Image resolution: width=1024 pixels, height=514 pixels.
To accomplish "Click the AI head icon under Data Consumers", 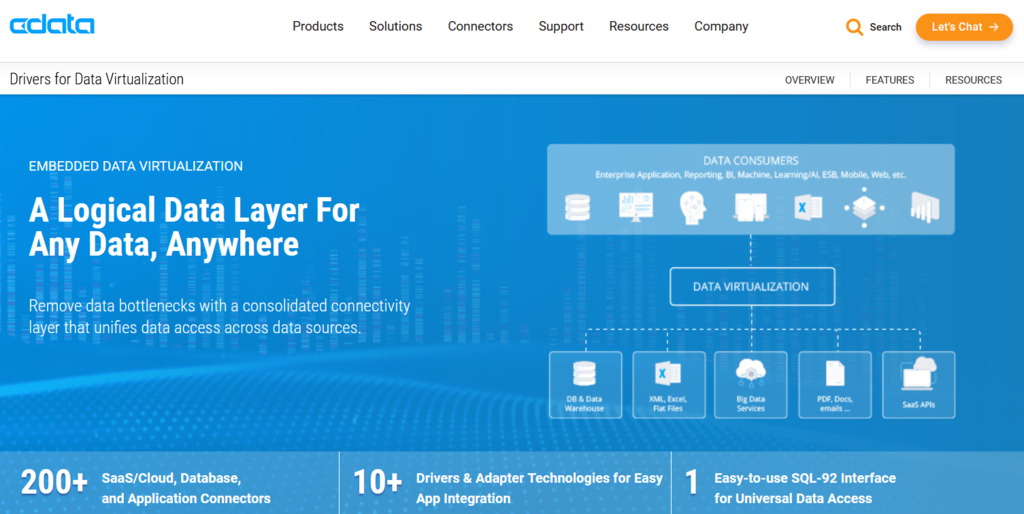I will [x=692, y=208].
